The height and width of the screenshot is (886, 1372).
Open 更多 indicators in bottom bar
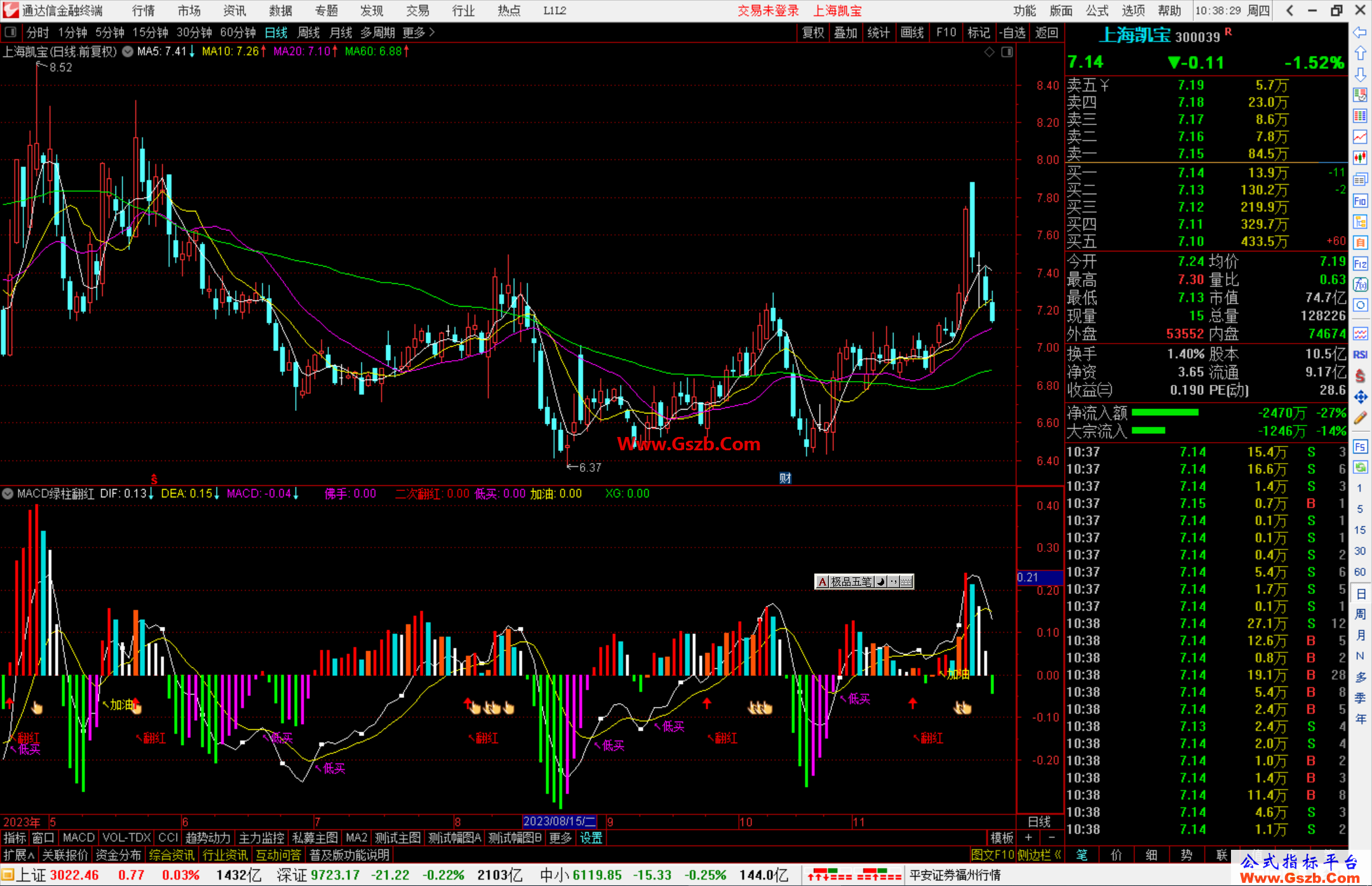(x=560, y=838)
